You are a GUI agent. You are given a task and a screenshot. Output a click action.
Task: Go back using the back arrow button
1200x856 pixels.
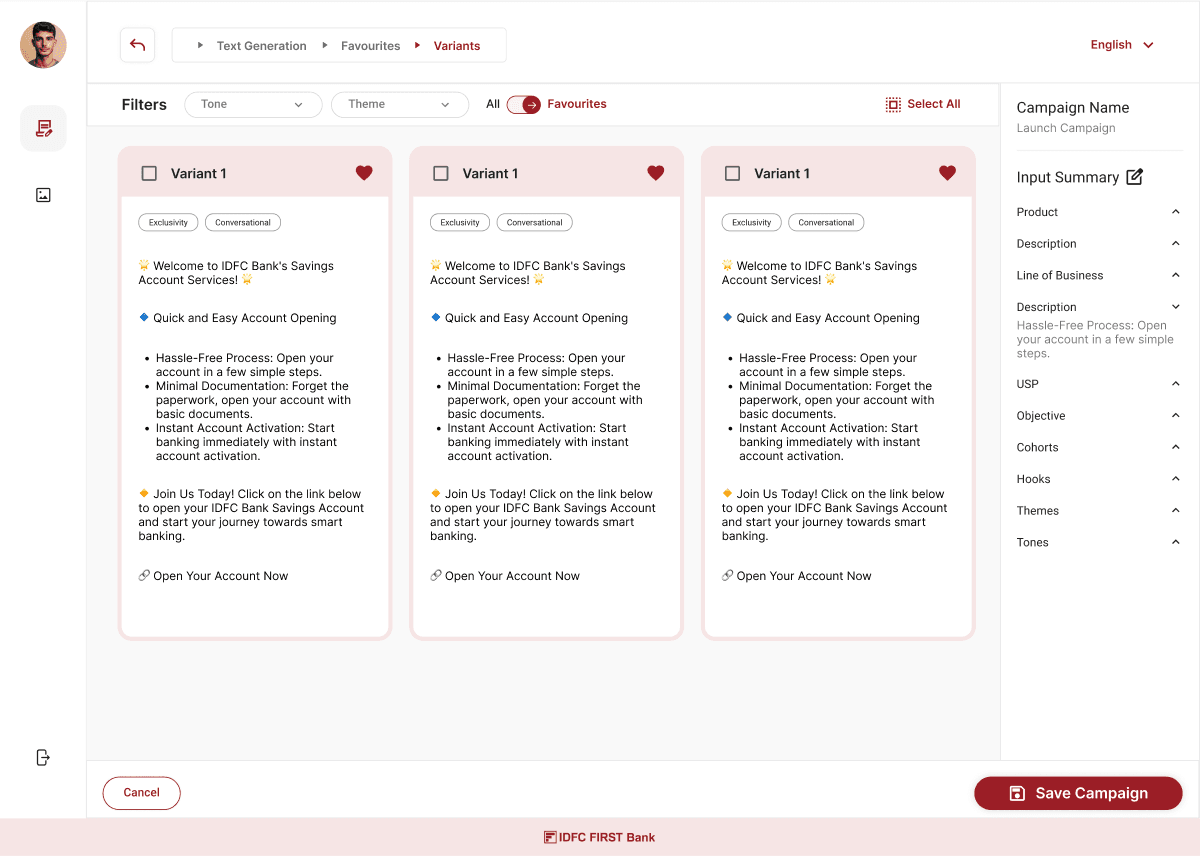click(x=138, y=45)
